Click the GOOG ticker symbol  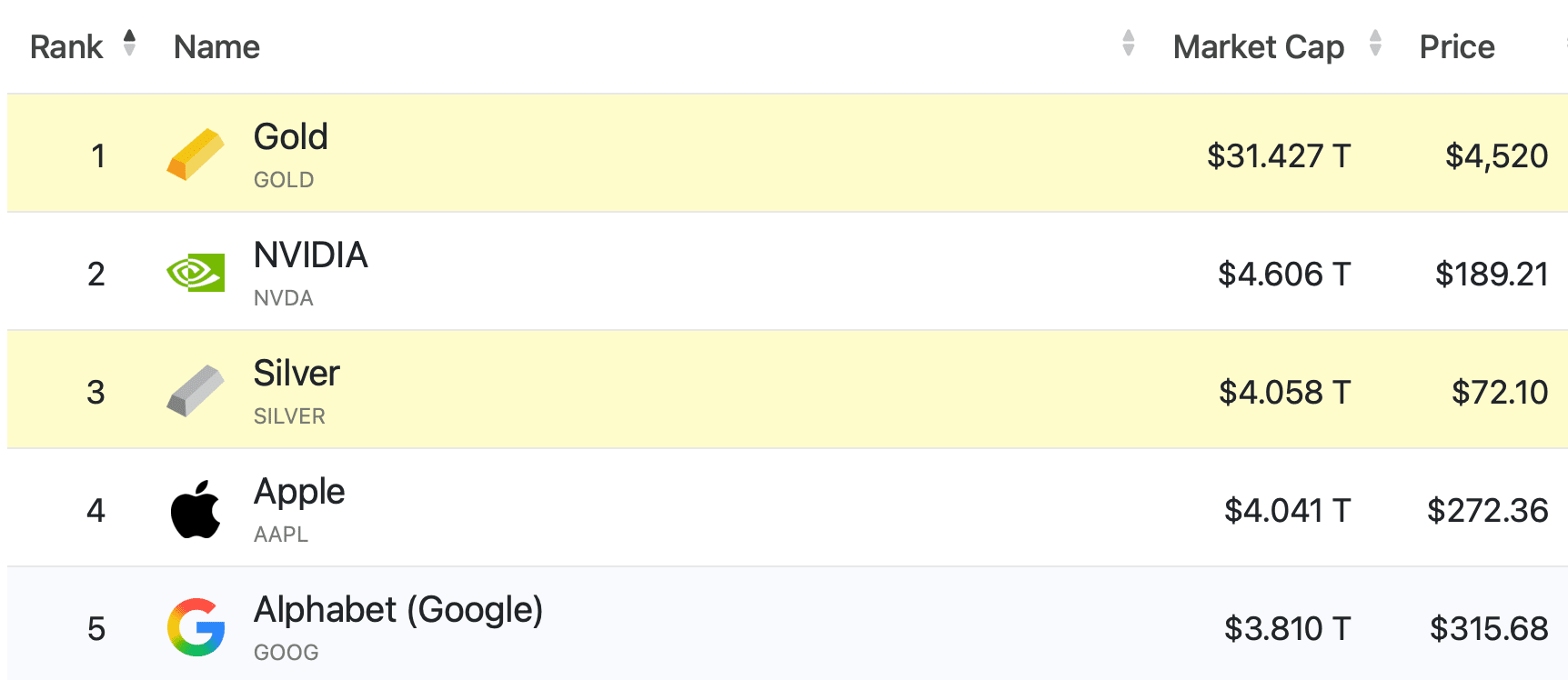click(x=286, y=653)
